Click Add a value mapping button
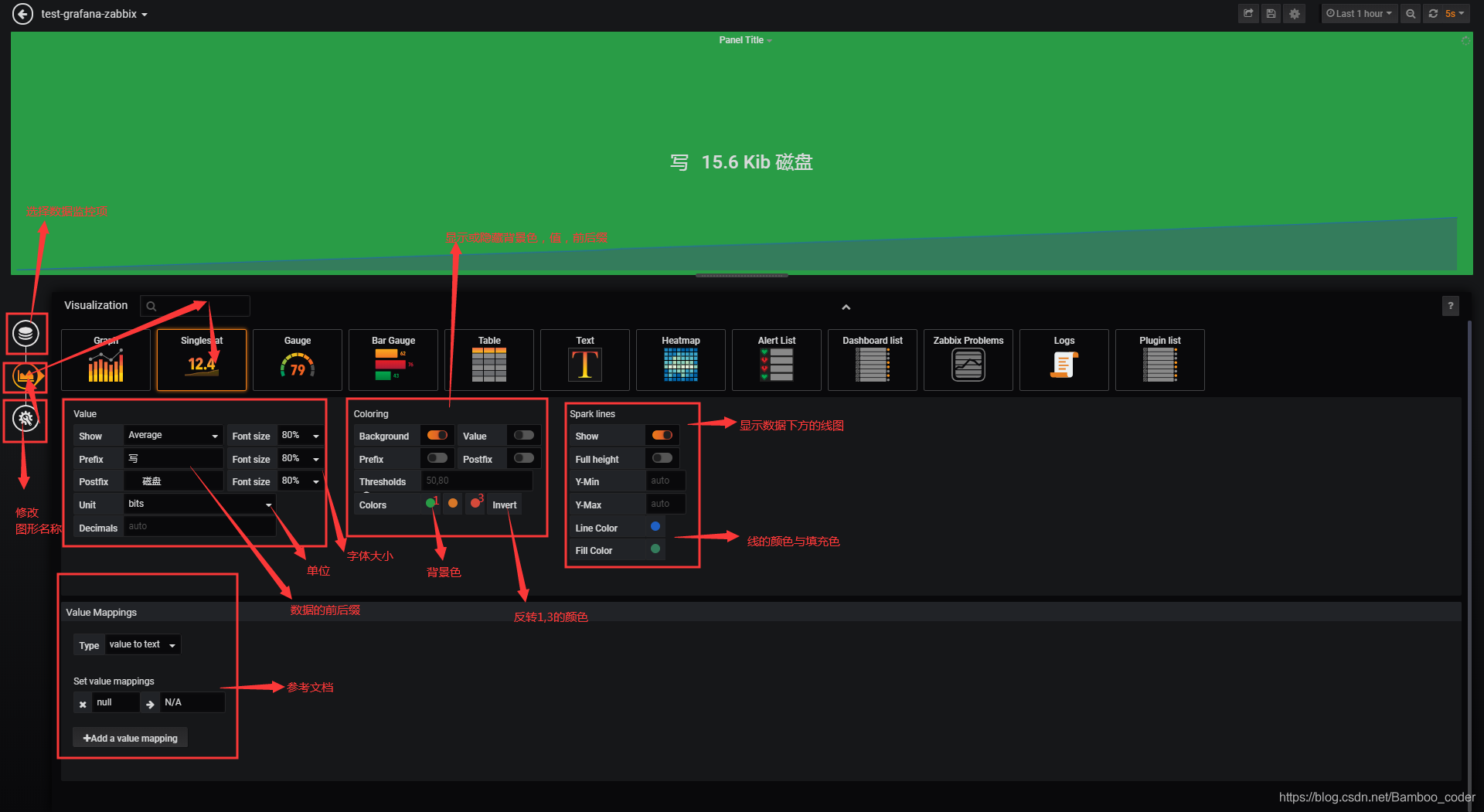The height and width of the screenshot is (812, 1484). (x=131, y=739)
